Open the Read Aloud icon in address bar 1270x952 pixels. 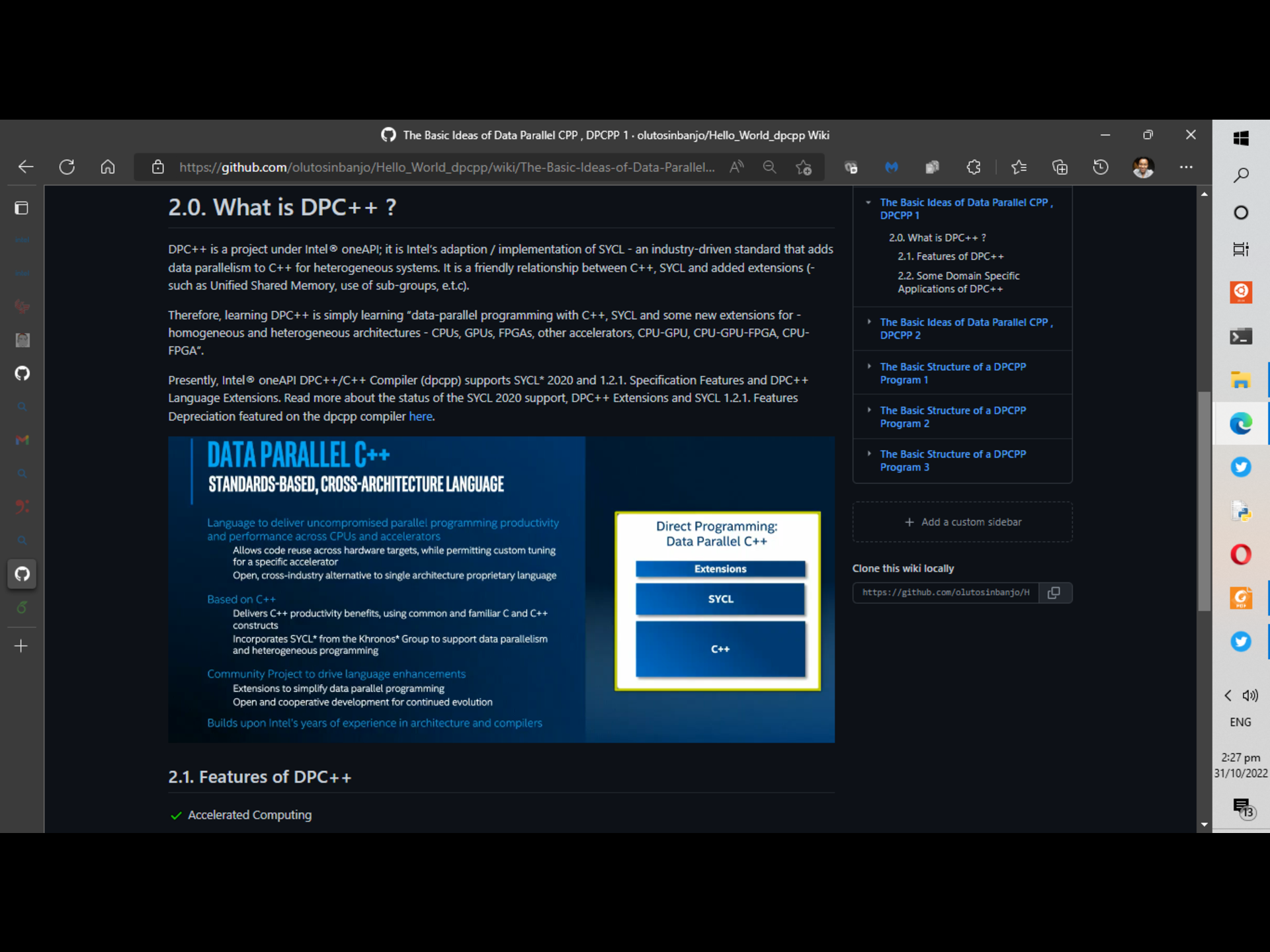[x=736, y=167]
